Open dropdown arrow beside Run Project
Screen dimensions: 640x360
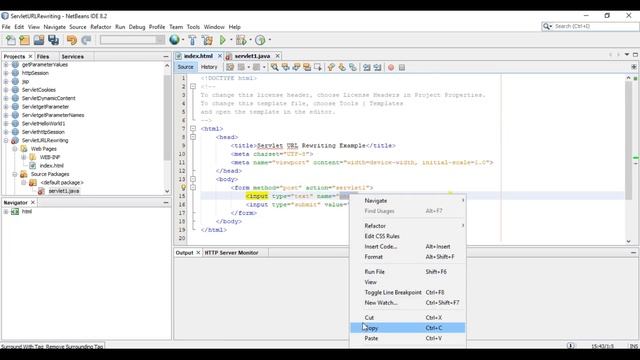(x=231, y=40)
